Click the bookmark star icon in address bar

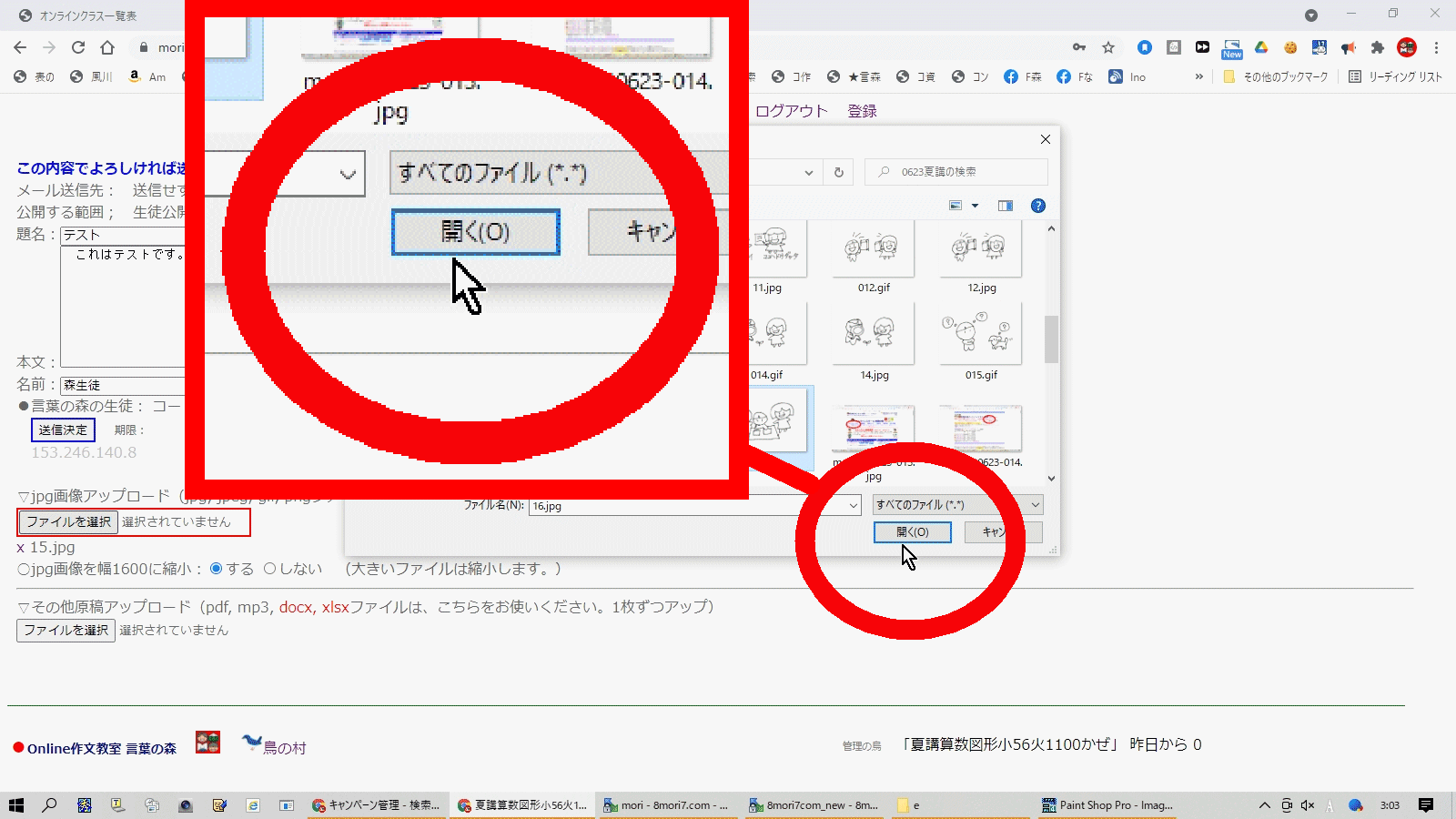pyautogui.click(x=1108, y=47)
